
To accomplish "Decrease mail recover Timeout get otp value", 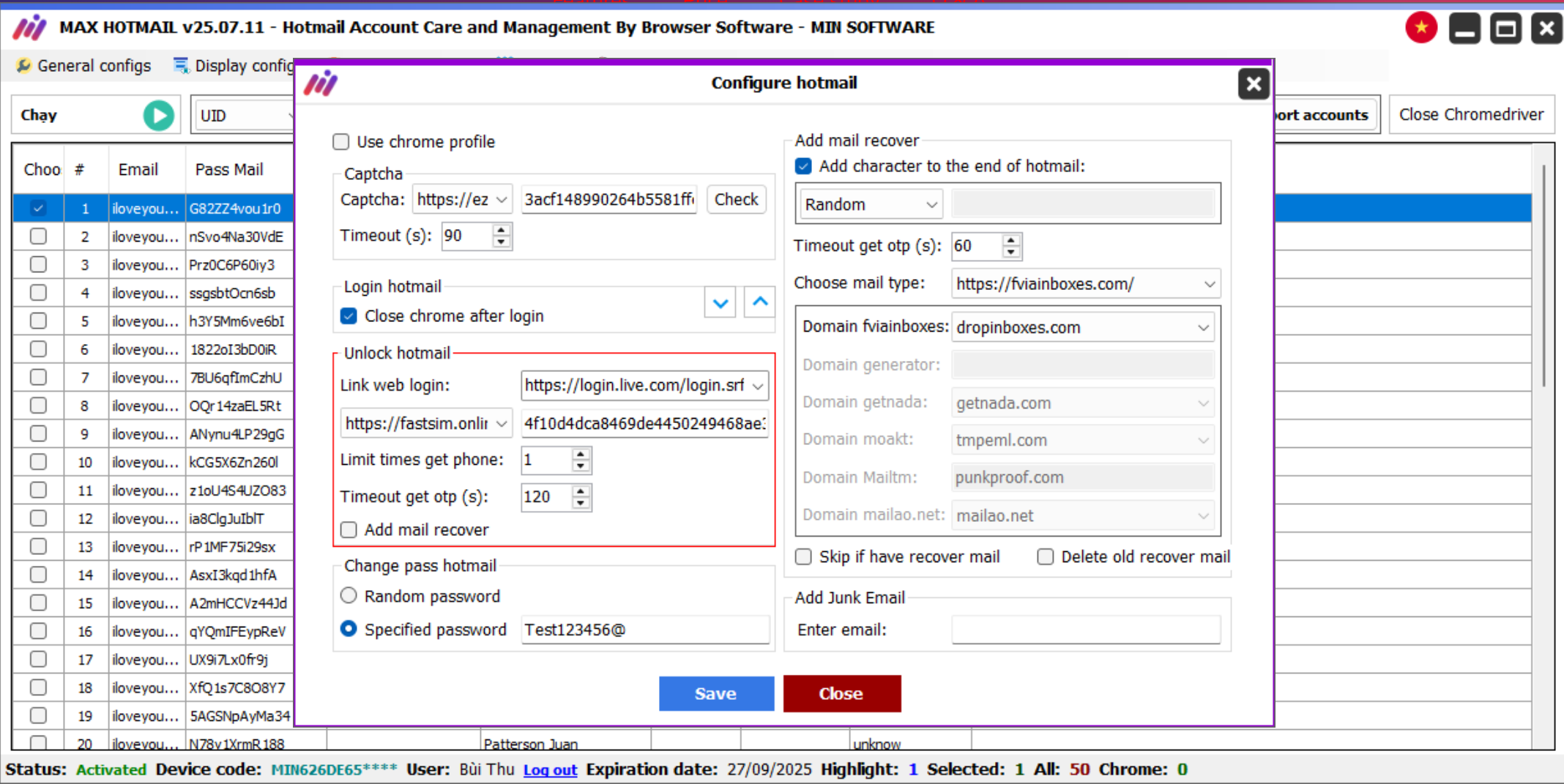I will point(1011,253).
